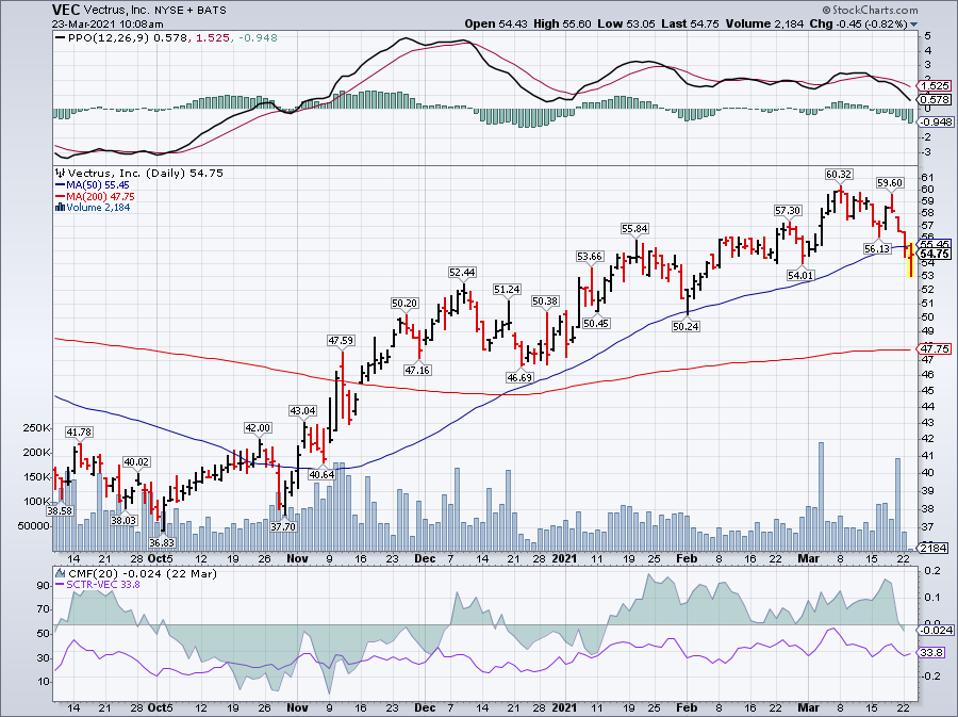Screen dimensions: 958x717
Task: Select the 23-Mar-2021 10:08am timestamp
Action: [108, 24]
